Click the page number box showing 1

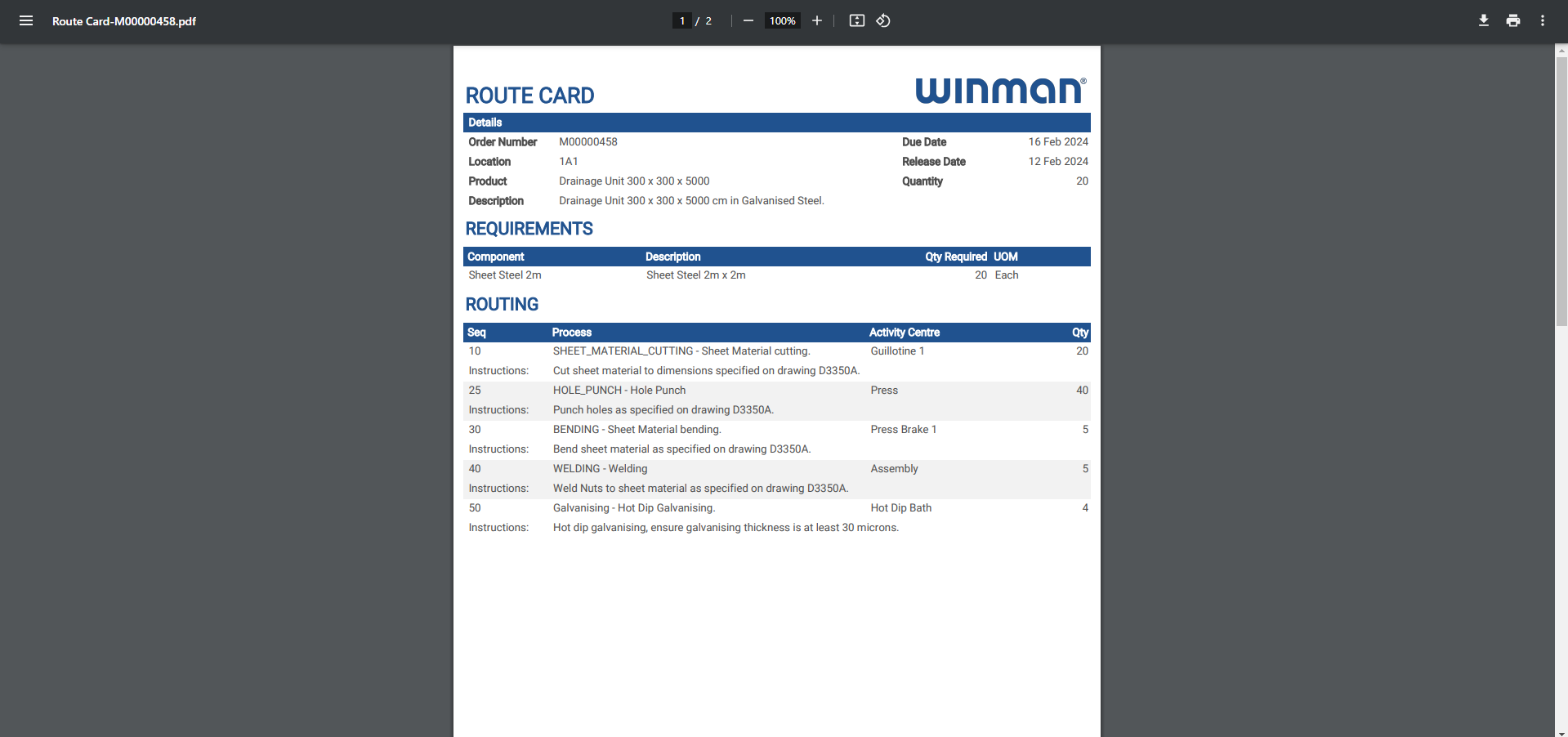(681, 20)
